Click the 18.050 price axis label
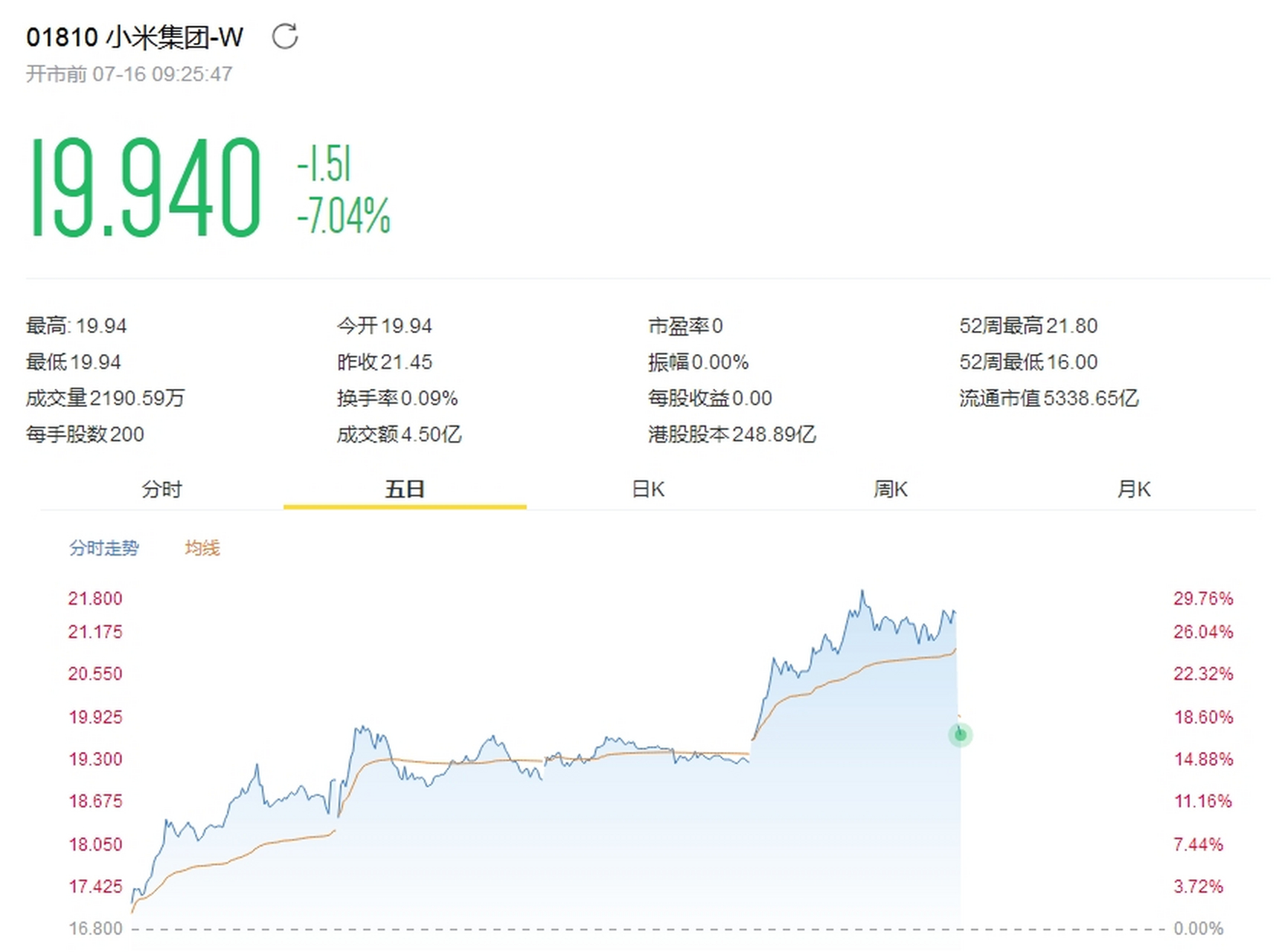Image resolution: width=1285 pixels, height=952 pixels. (x=95, y=844)
